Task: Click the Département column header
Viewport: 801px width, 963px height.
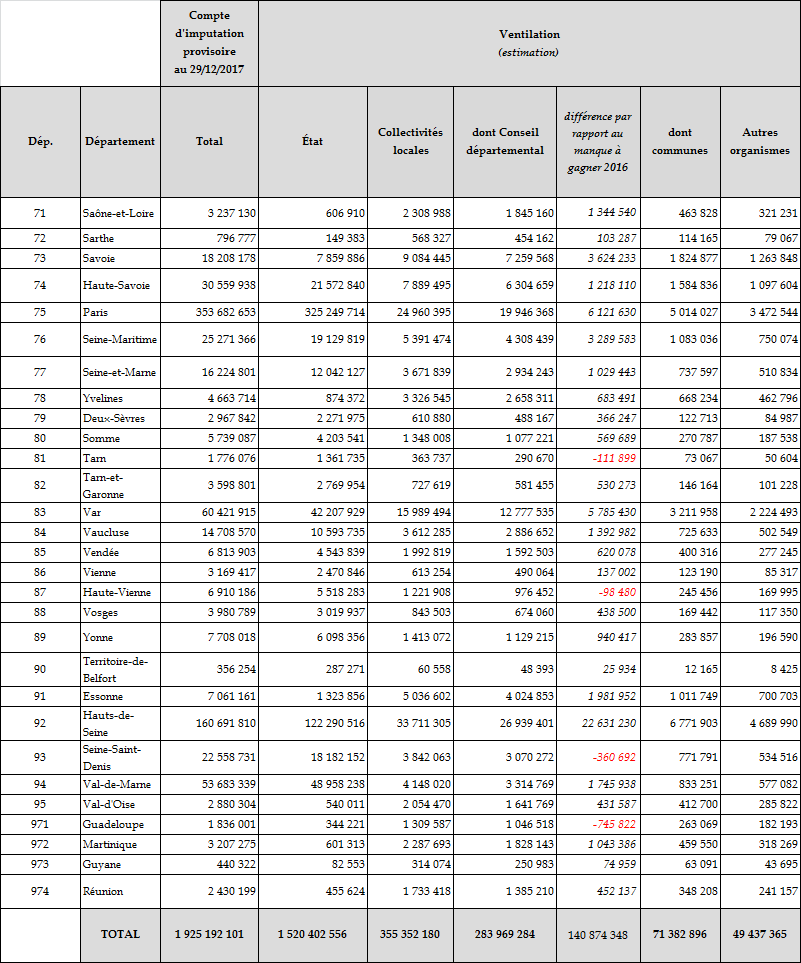Action: (x=120, y=142)
